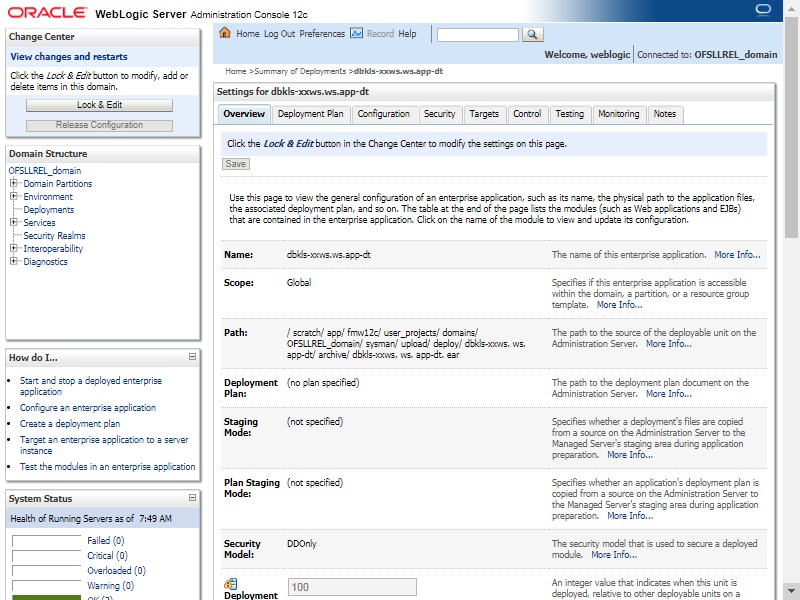Image resolution: width=800 pixels, height=600 pixels.
Task: Click the top-right Oracle ring icon
Action: pyautogui.click(x=763, y=10)
